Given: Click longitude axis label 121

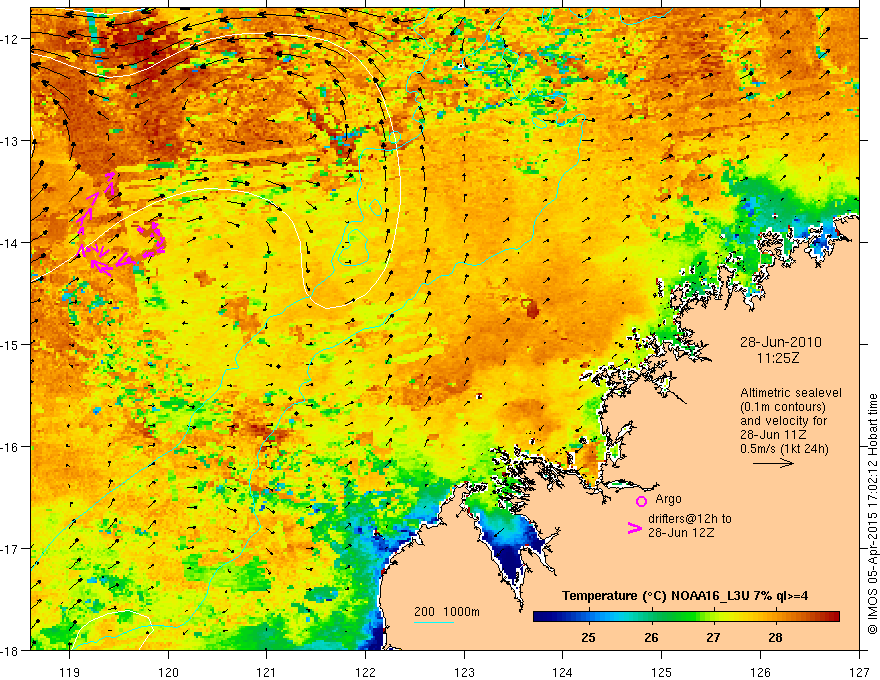Looking at the screenshot, I should (x=267, y=672).
